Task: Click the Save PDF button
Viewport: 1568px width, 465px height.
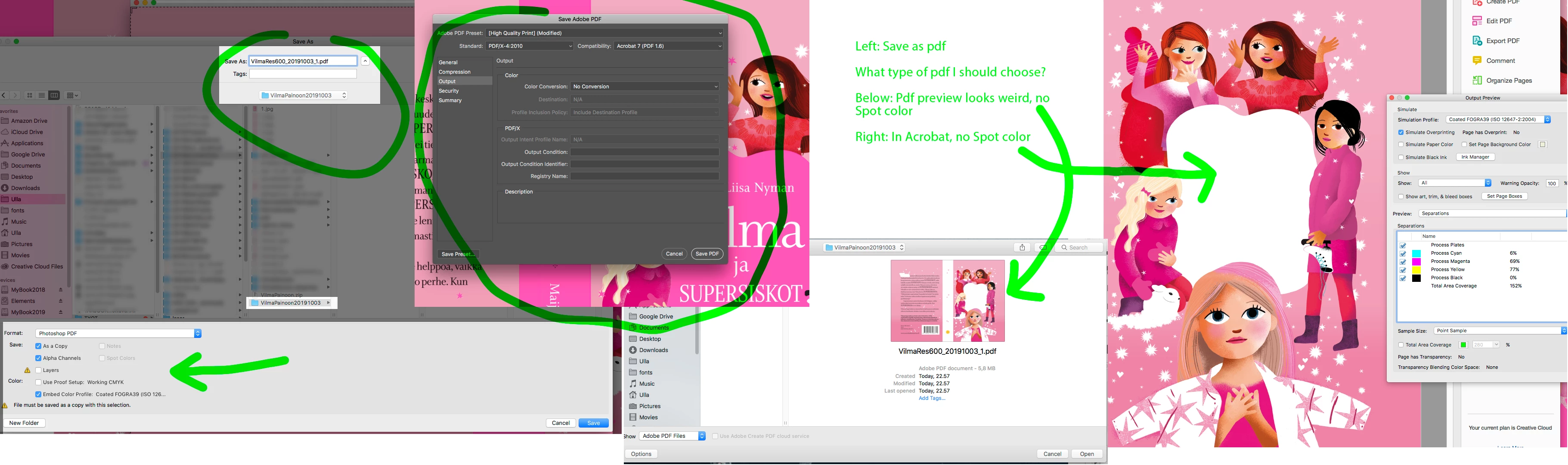Action: click(x=707, y=253)
